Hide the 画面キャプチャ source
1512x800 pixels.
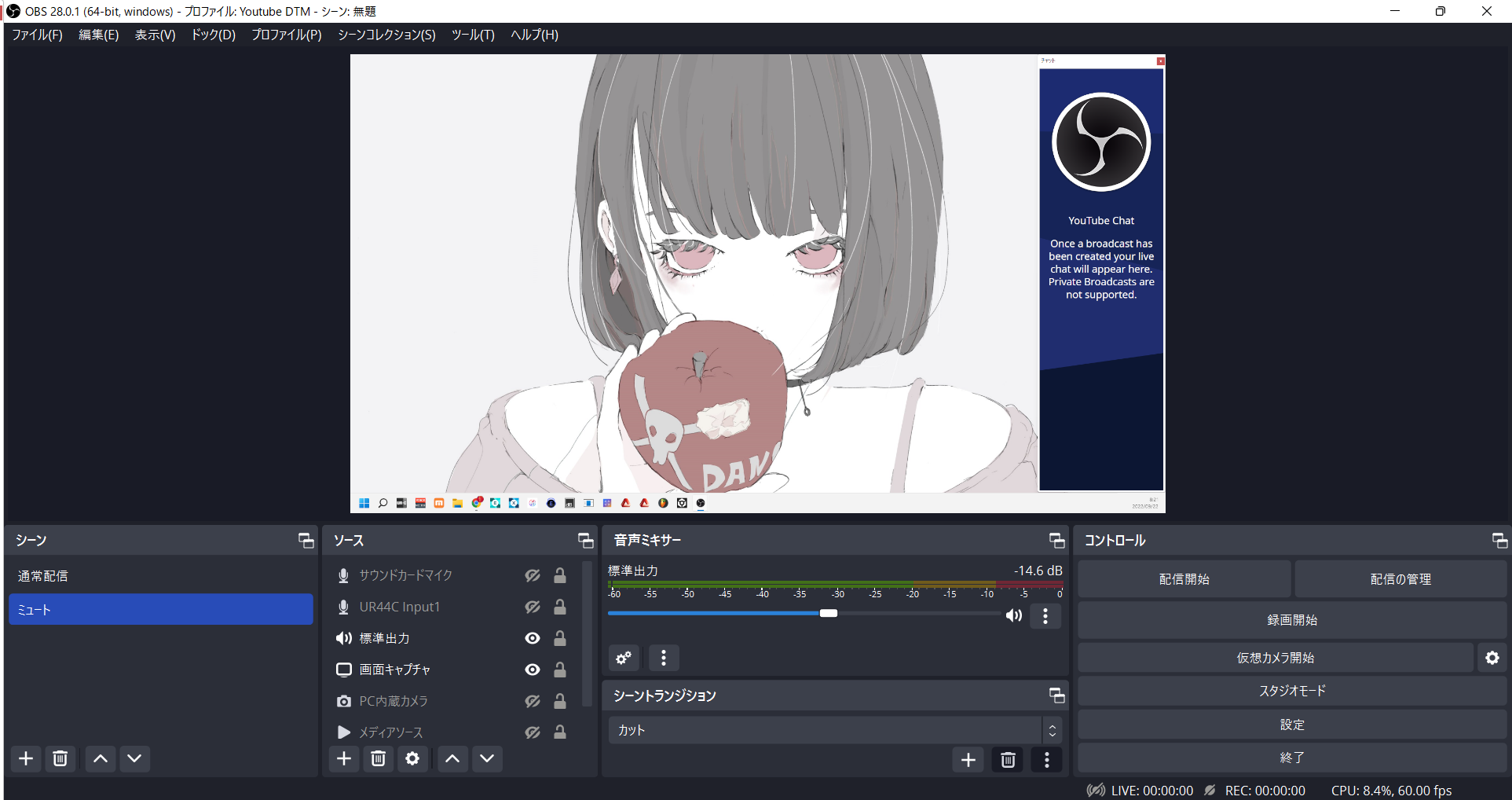tap(533, 670)
